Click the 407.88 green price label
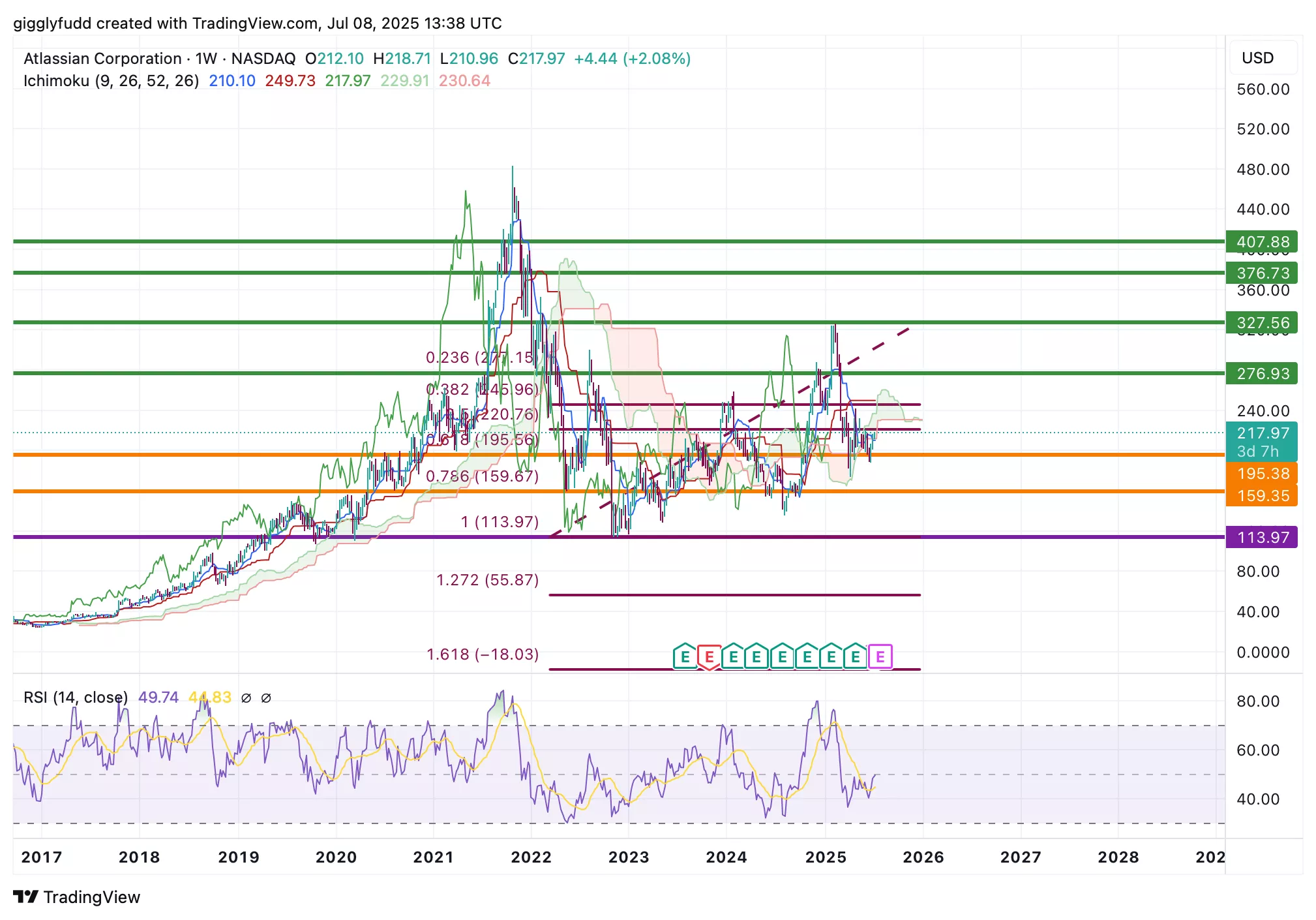Viewport: 1316px width, 920px height. tap(1262, 242)
